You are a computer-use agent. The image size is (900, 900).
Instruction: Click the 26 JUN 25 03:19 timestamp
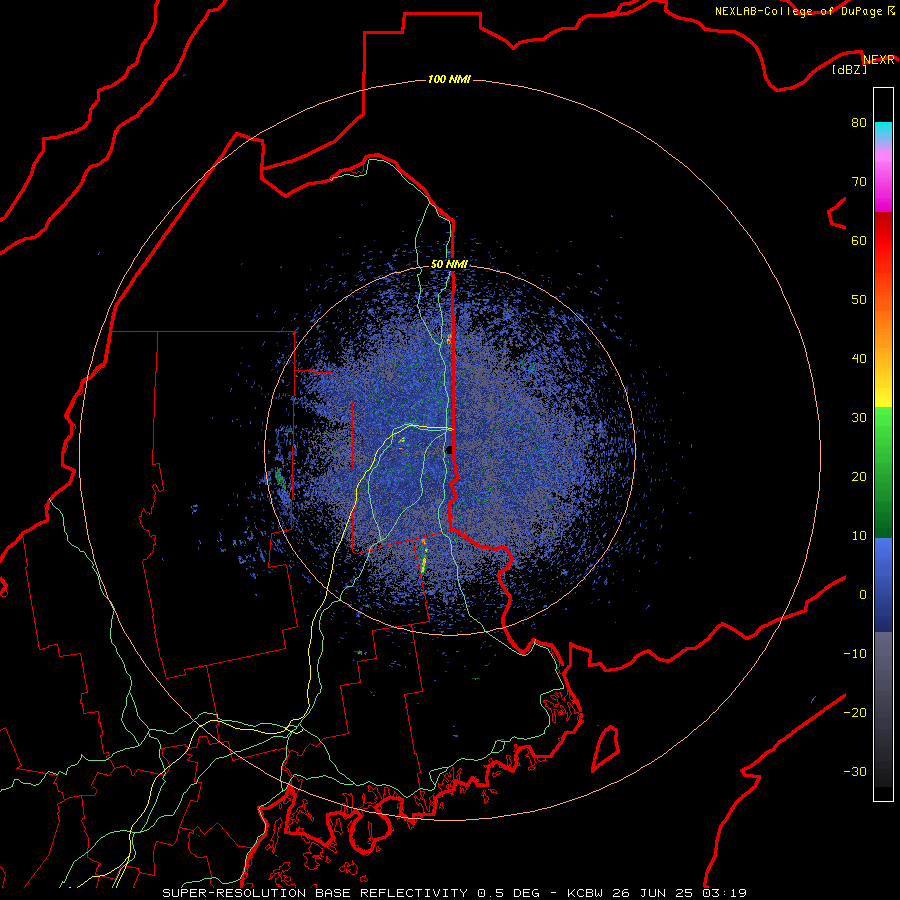(679, 893)
